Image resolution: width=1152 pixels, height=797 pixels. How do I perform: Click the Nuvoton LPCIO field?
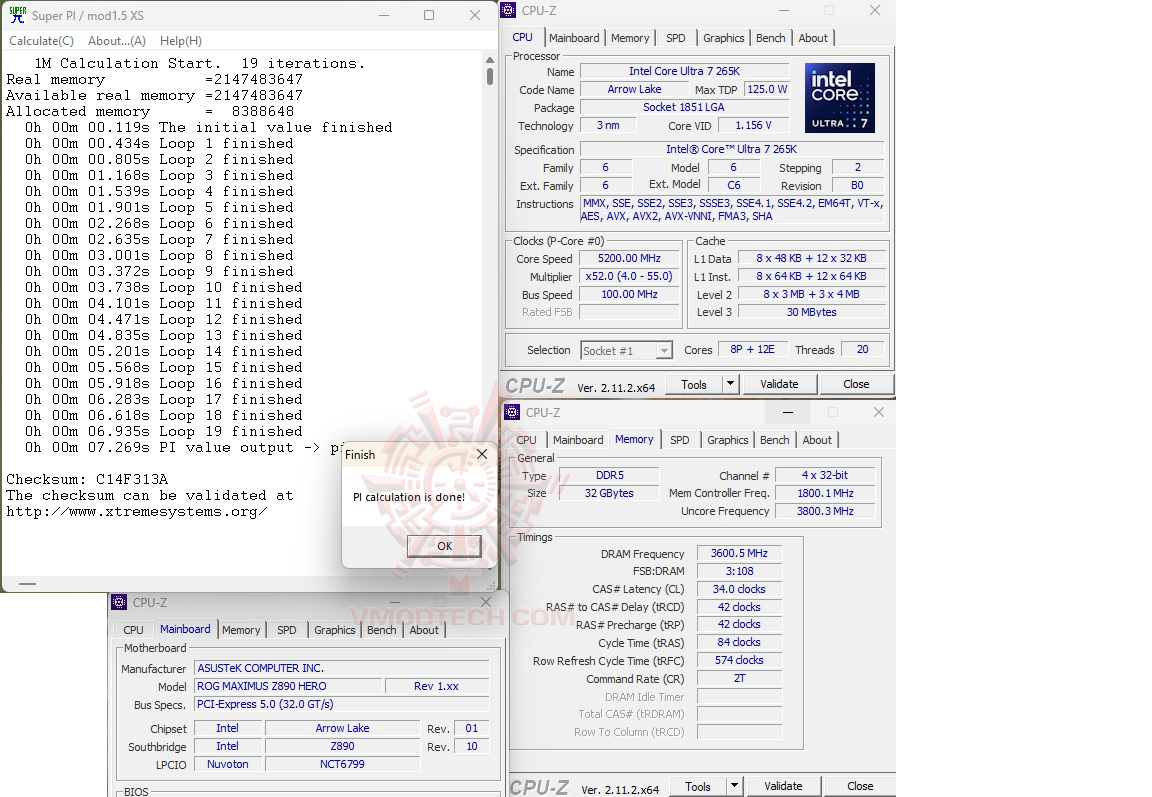click(228, 764)
